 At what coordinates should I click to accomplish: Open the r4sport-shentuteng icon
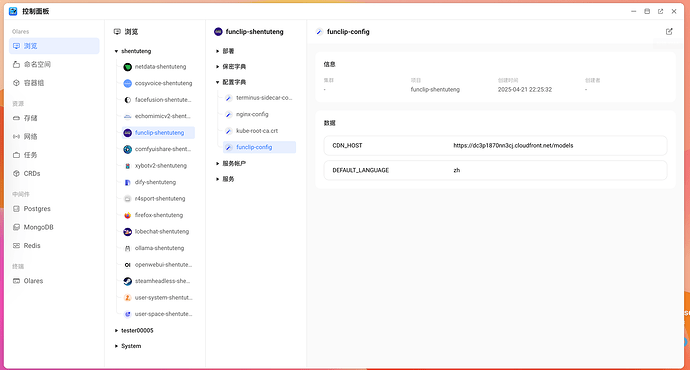(x=128, y=199)
